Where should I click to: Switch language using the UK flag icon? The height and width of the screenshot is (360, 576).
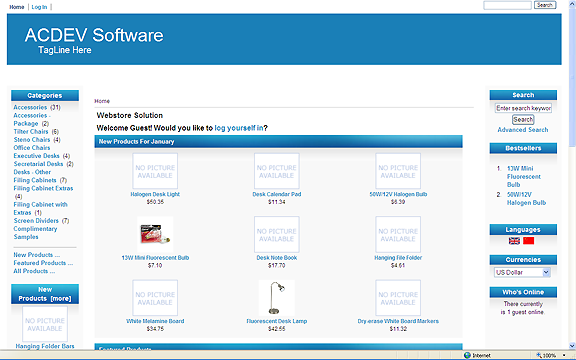coord(514,241)
